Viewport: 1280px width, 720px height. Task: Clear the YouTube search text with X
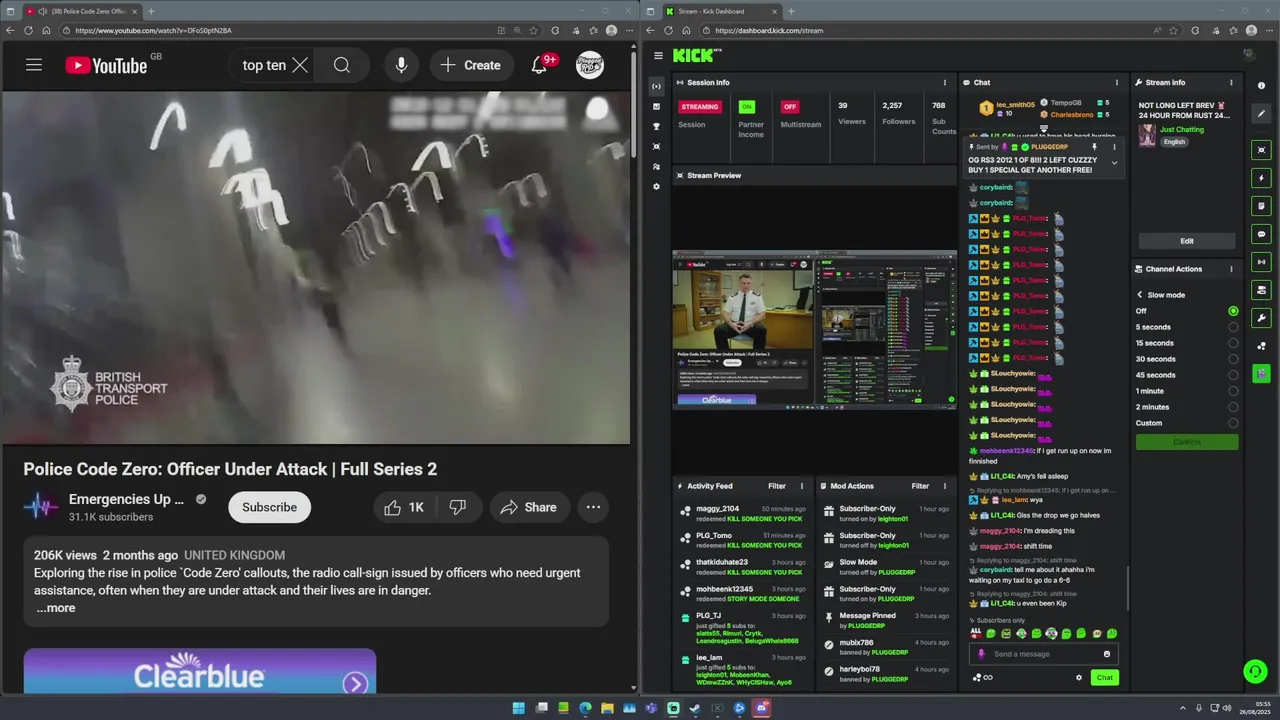(300, 65)
